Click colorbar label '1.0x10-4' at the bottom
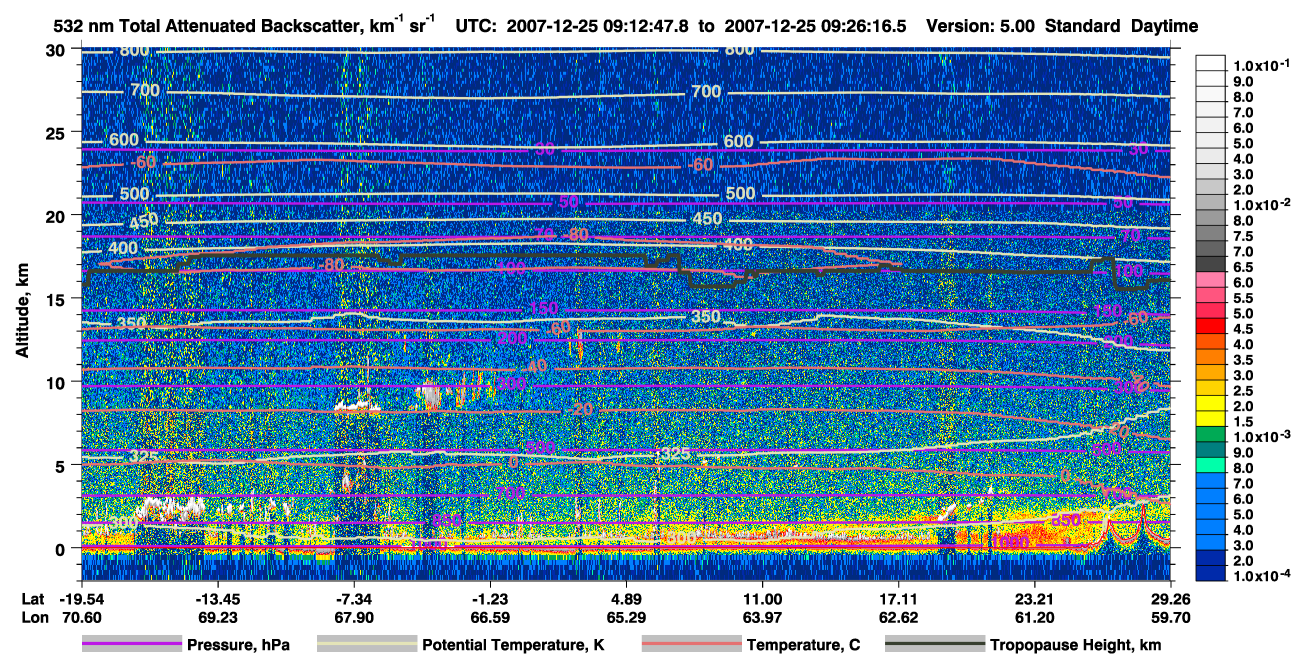 click(x=1263, y=576)
